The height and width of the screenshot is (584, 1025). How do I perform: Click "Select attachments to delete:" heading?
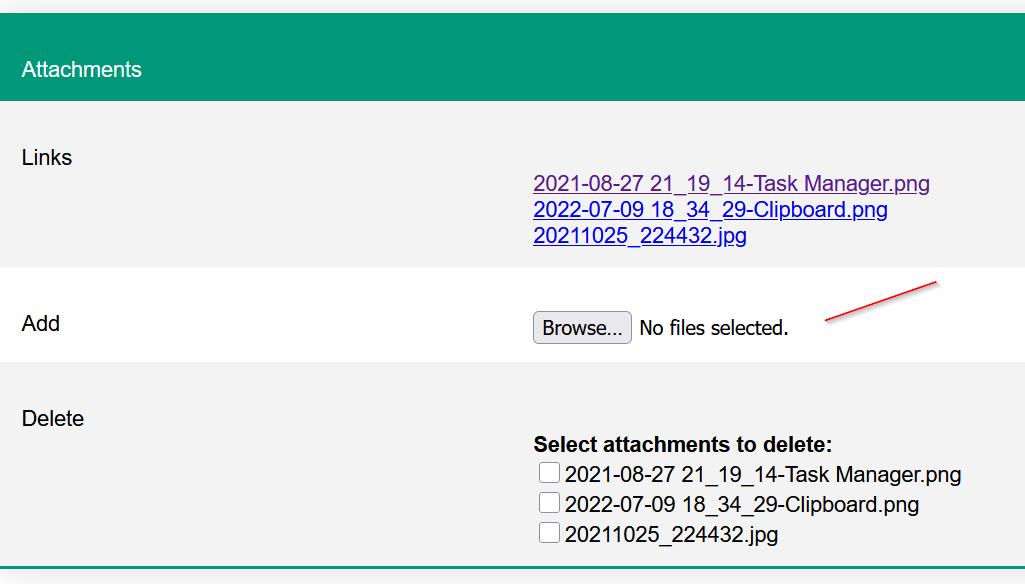pos(682,445)
